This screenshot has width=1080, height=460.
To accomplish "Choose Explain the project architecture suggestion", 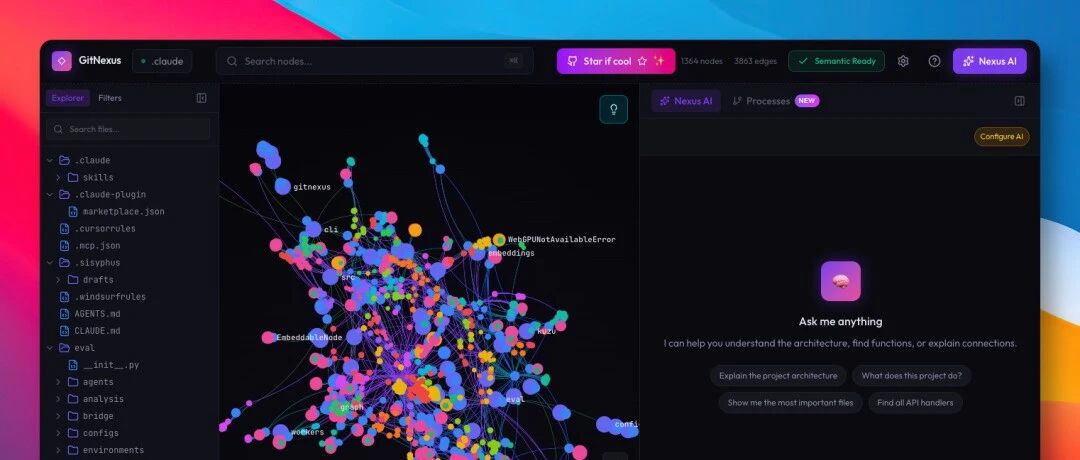I will [778, 376].
